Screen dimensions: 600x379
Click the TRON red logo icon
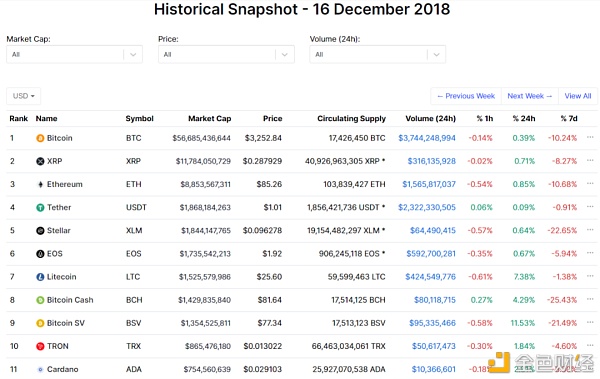pyautogui.click(x=40, y=346)
